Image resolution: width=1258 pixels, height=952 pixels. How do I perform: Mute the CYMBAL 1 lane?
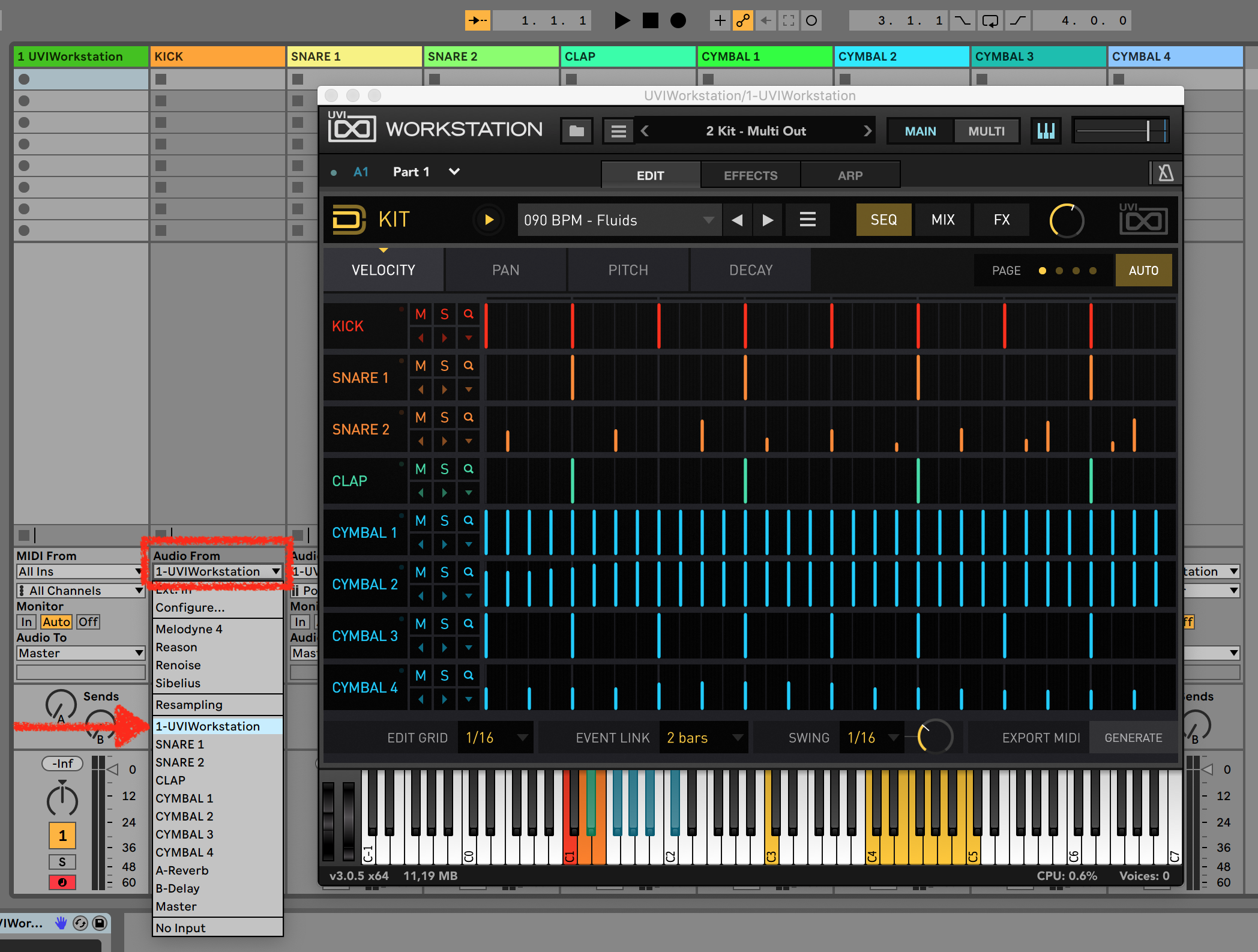point(421,520)
